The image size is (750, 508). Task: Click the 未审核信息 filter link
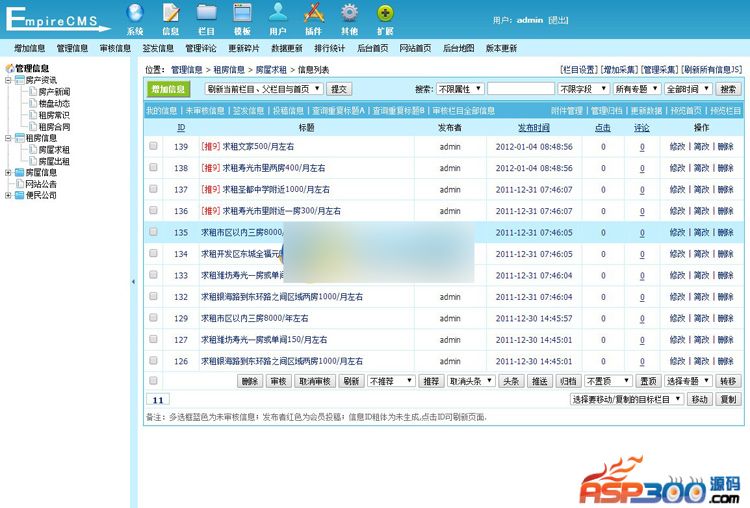[205, 111]
